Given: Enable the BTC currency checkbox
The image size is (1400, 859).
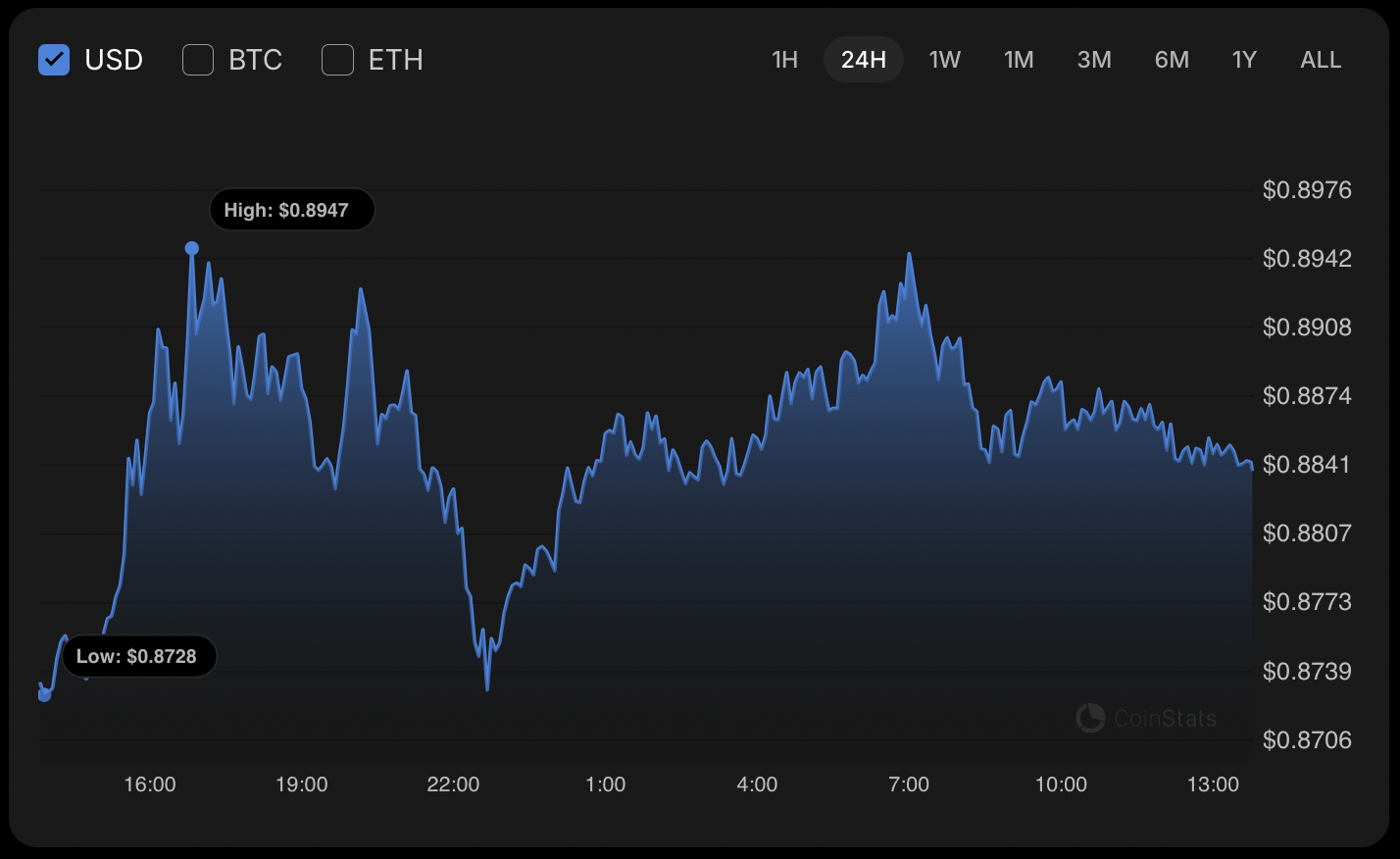Looking at the screenshot, I should click(x=198, y=60).
